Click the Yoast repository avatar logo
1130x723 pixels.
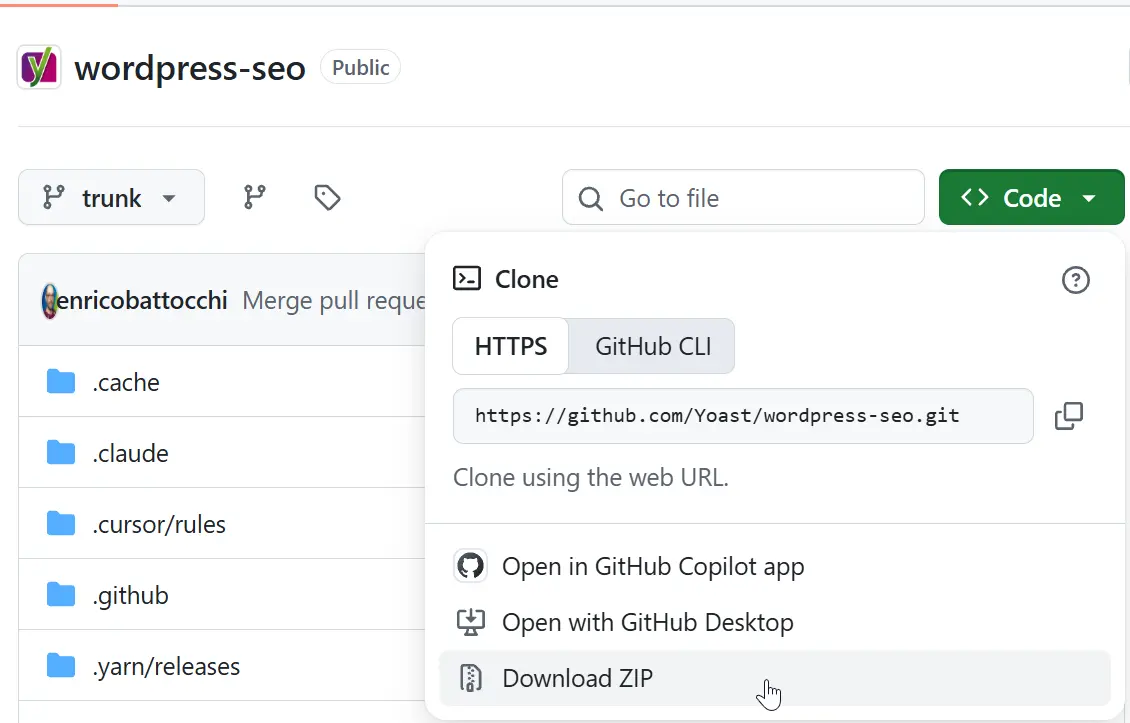click(x=39, y=67)
